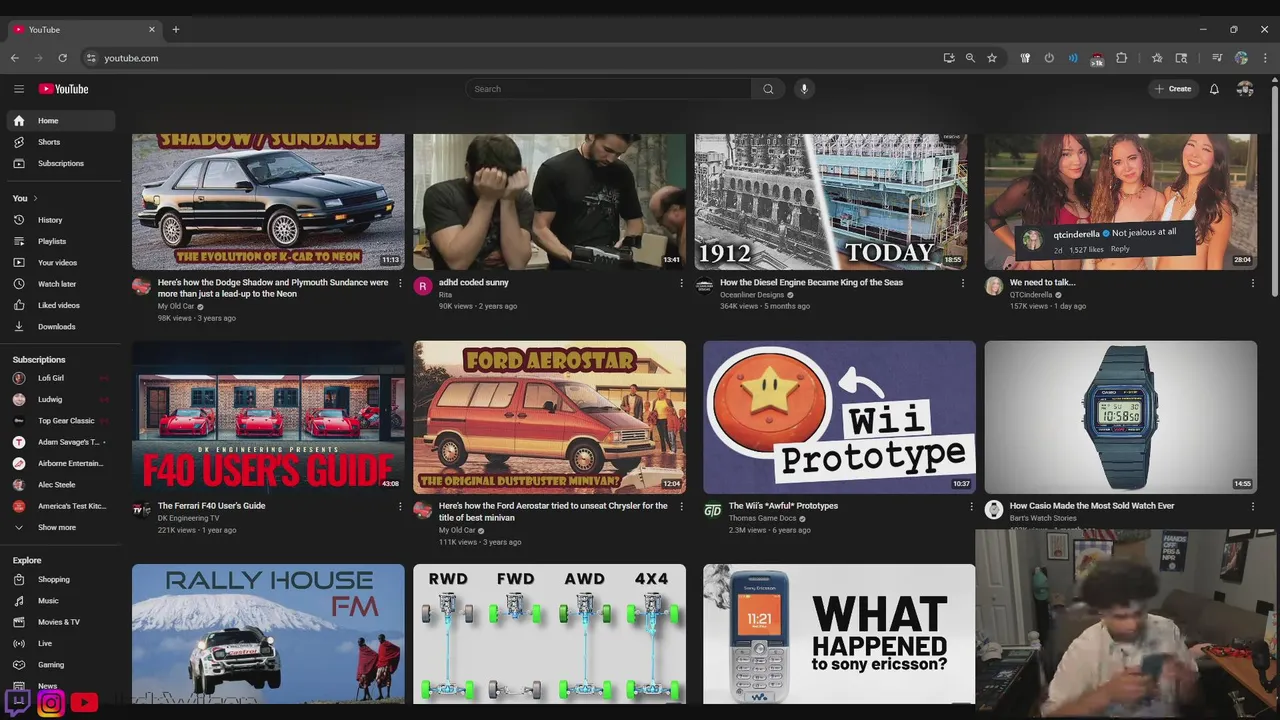Open Subscriptions in the sidebar
This screenshot has height=720, width=1280.
[x=60, y=163]
